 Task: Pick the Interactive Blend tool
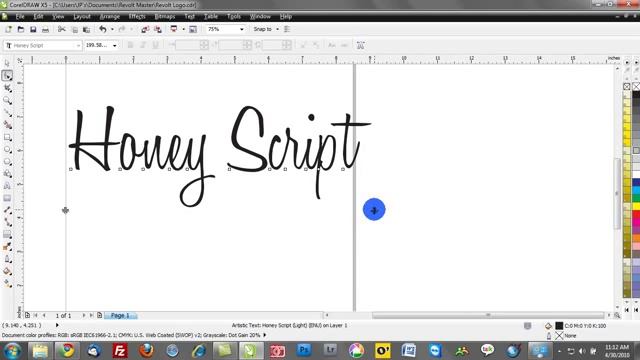click(7, 235)
